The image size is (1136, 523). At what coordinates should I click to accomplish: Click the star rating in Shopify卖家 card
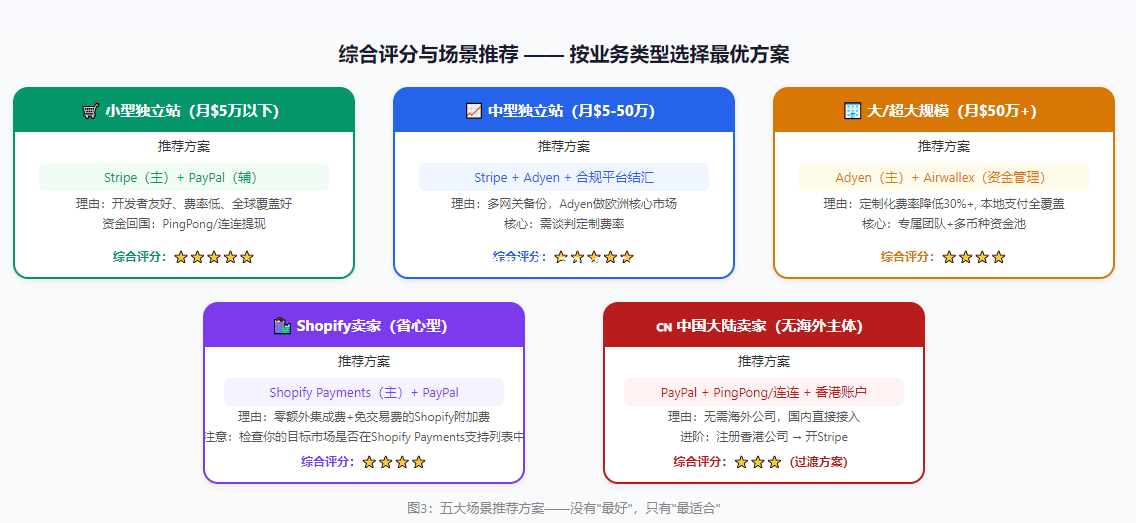point(393,462)
